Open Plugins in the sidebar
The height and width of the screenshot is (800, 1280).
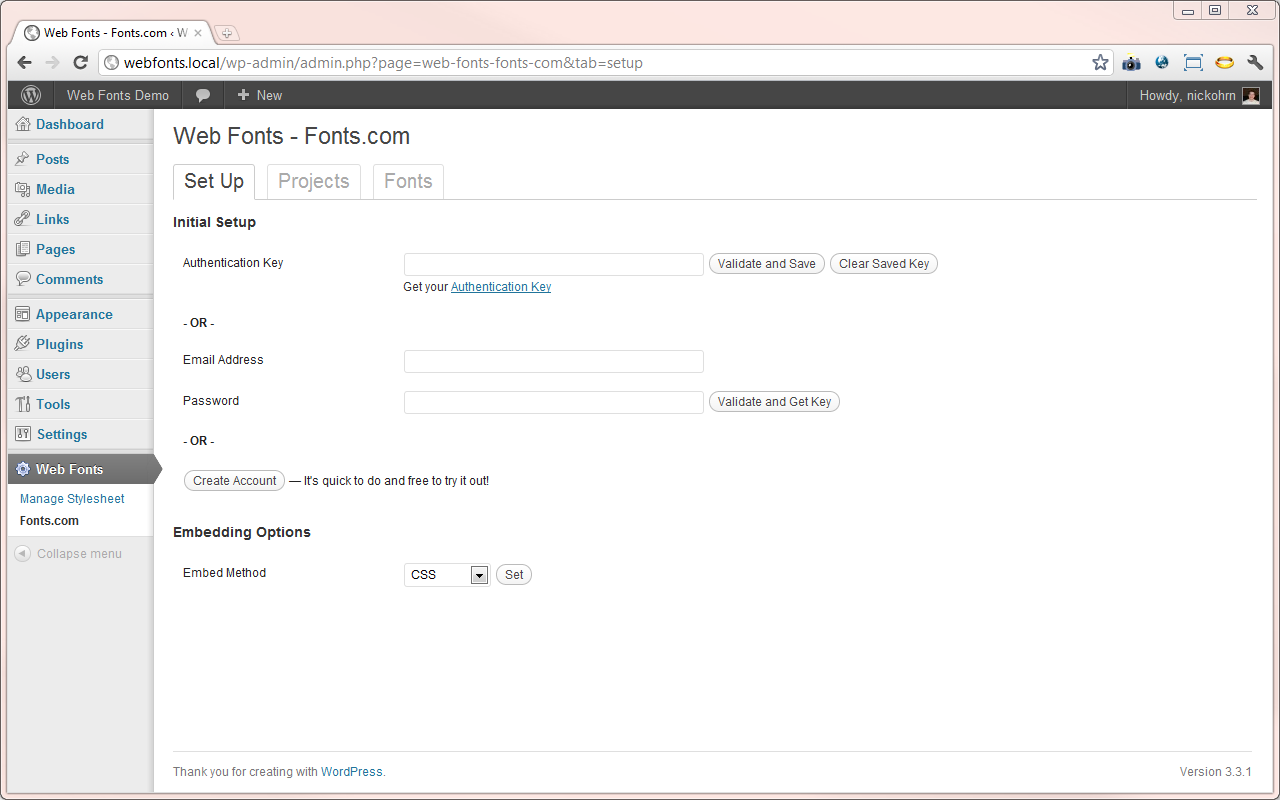[x=60, y=344]
